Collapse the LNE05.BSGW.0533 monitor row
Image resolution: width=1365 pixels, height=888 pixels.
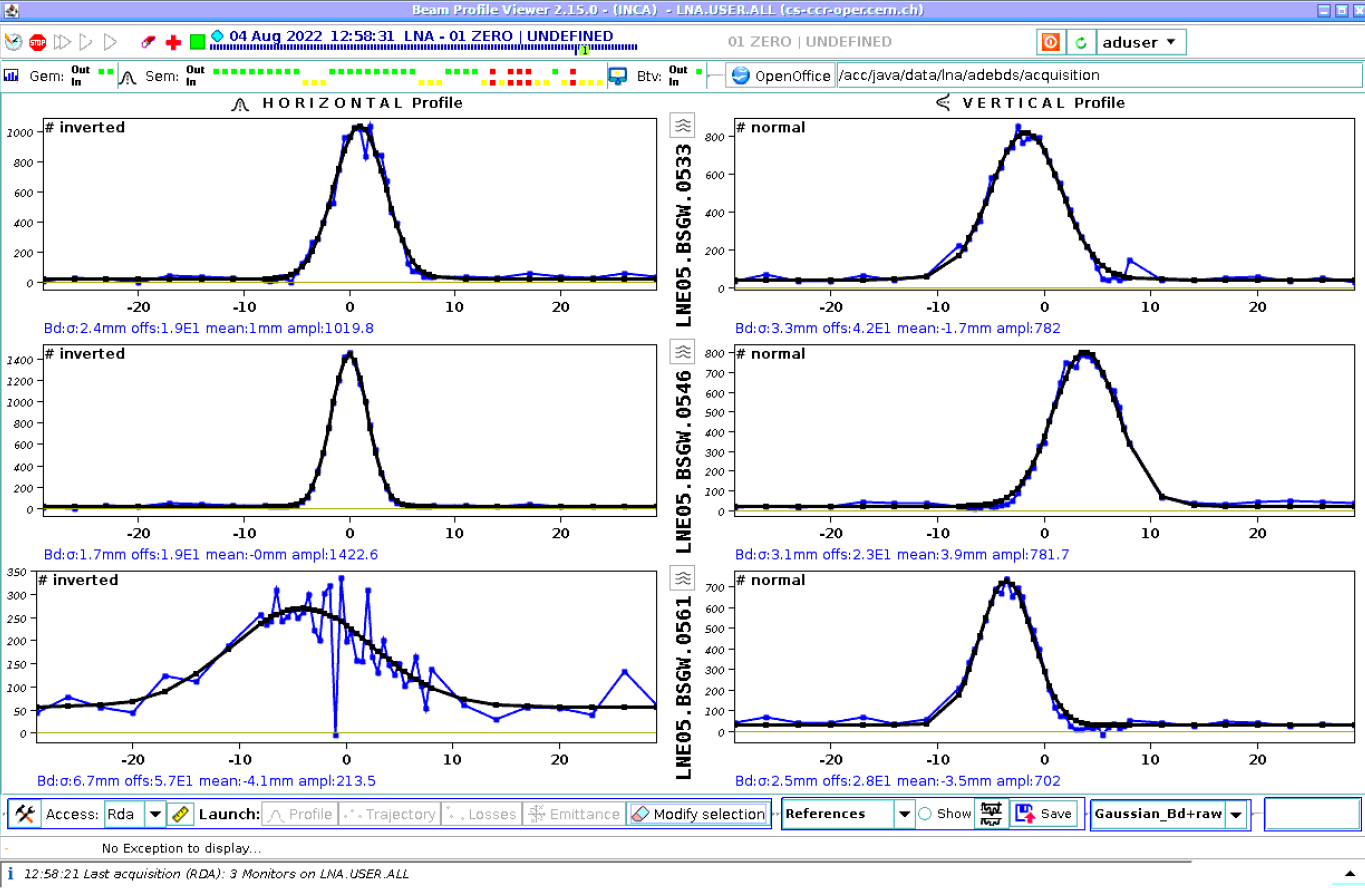(682, 125)
